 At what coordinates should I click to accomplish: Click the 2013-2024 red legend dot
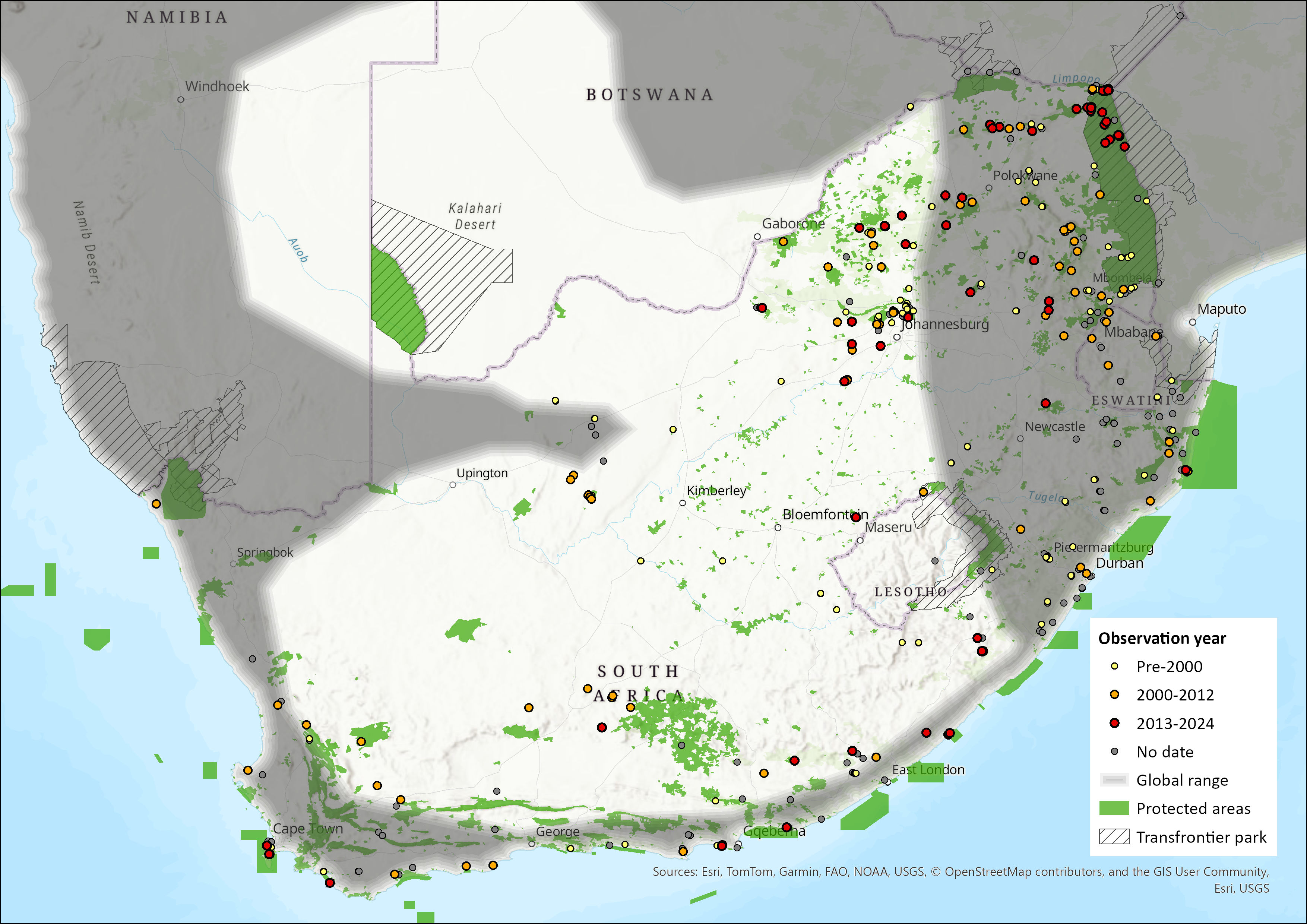(x=1115, y=723)
